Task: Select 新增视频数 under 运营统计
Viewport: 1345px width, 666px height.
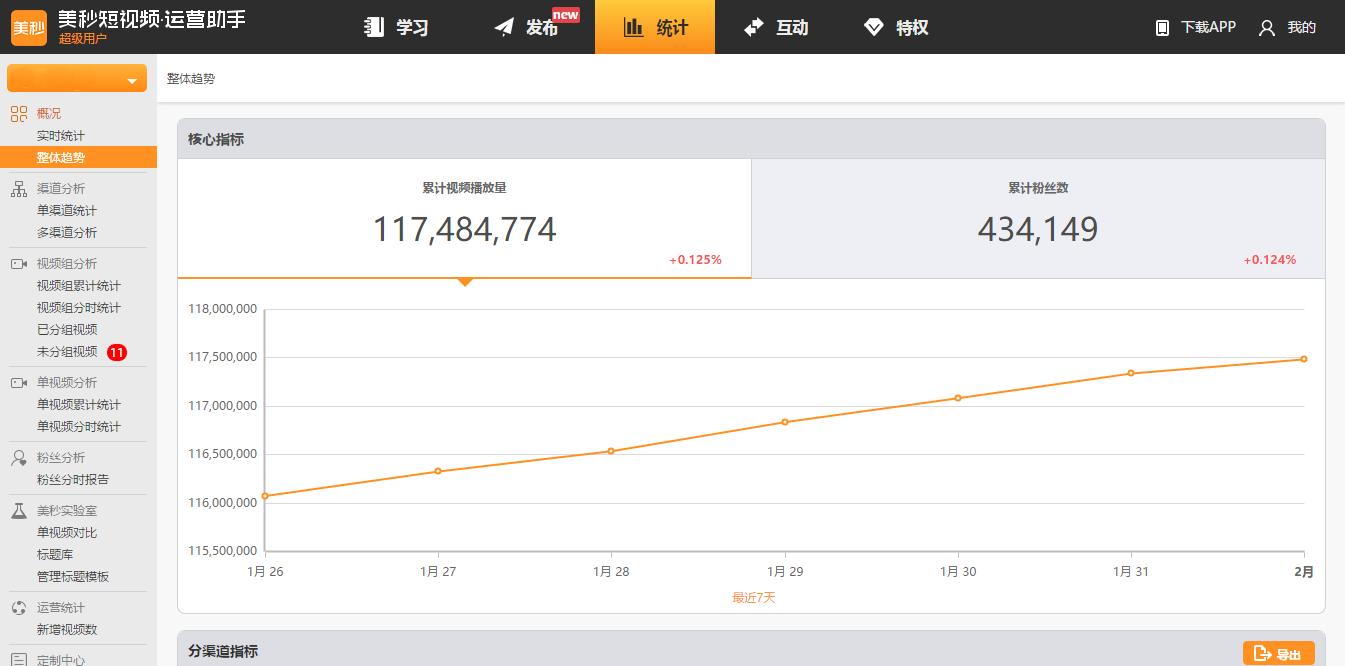Action: [66, 629]
